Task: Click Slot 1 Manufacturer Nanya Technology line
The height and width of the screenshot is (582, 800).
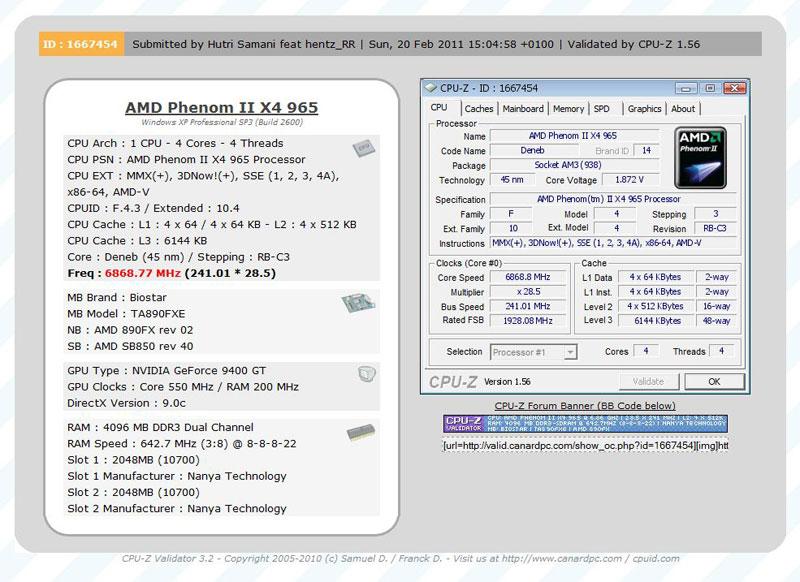Action: pos(177,476)
